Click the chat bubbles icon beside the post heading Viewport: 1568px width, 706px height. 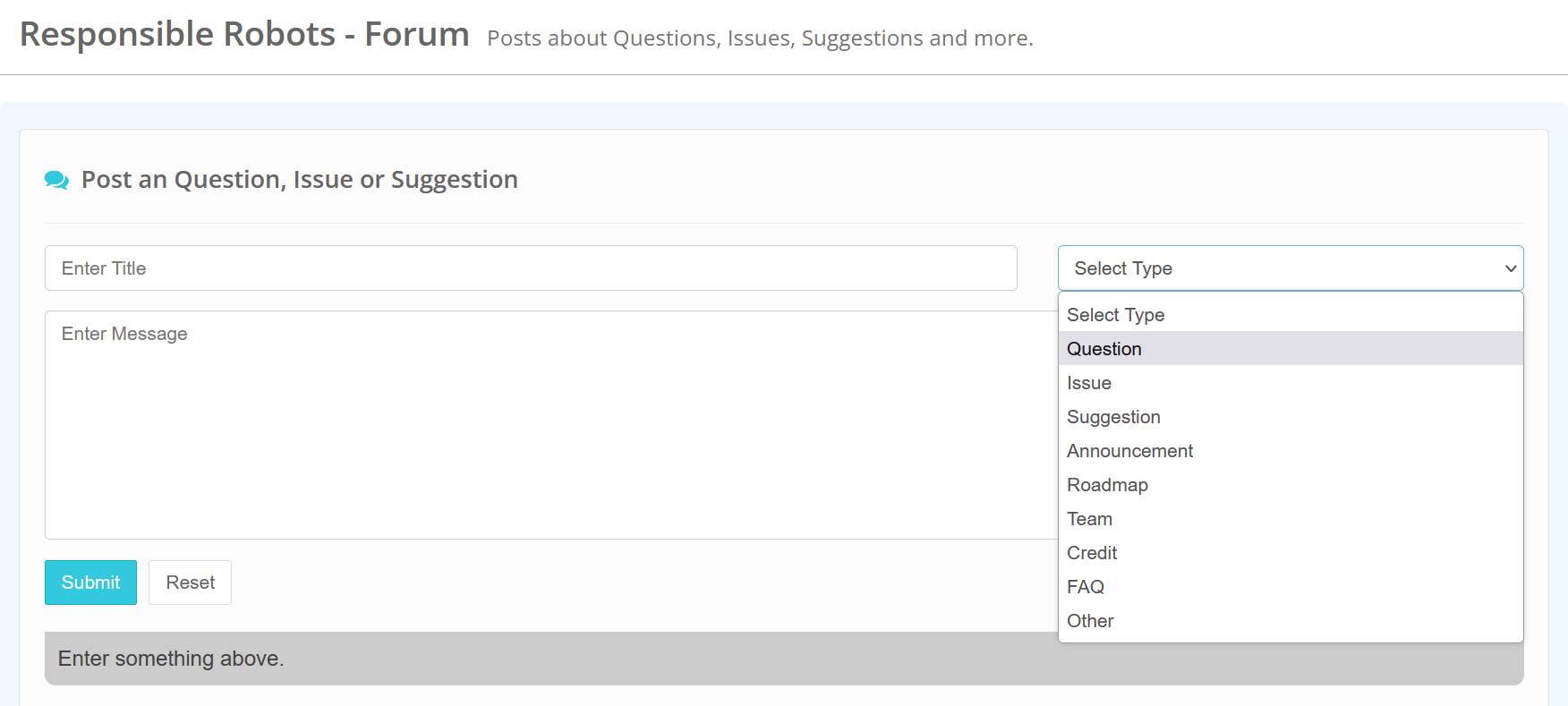point(56,180)
